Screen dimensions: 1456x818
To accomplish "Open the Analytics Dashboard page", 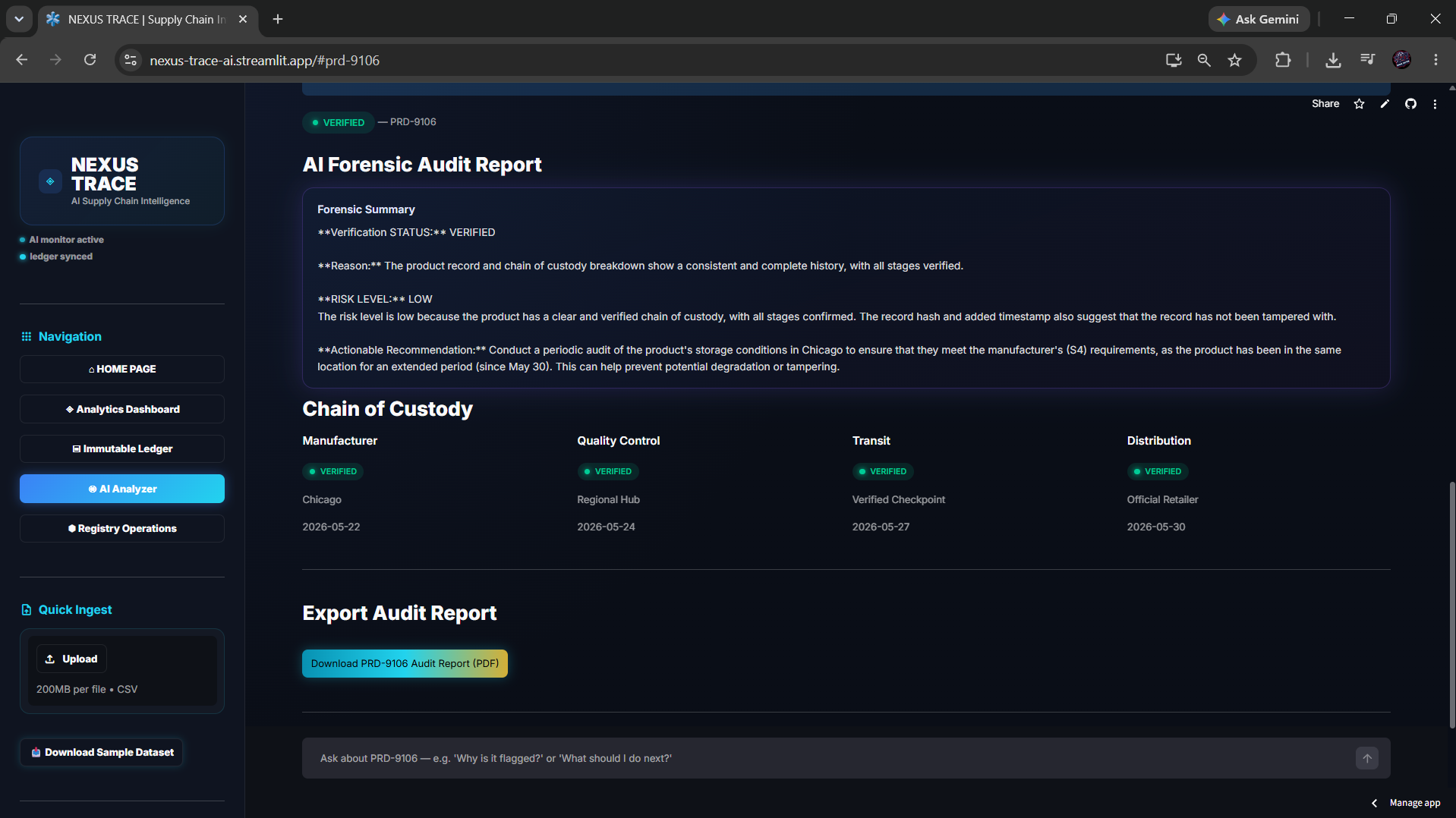I will click(x=122, y=409).
